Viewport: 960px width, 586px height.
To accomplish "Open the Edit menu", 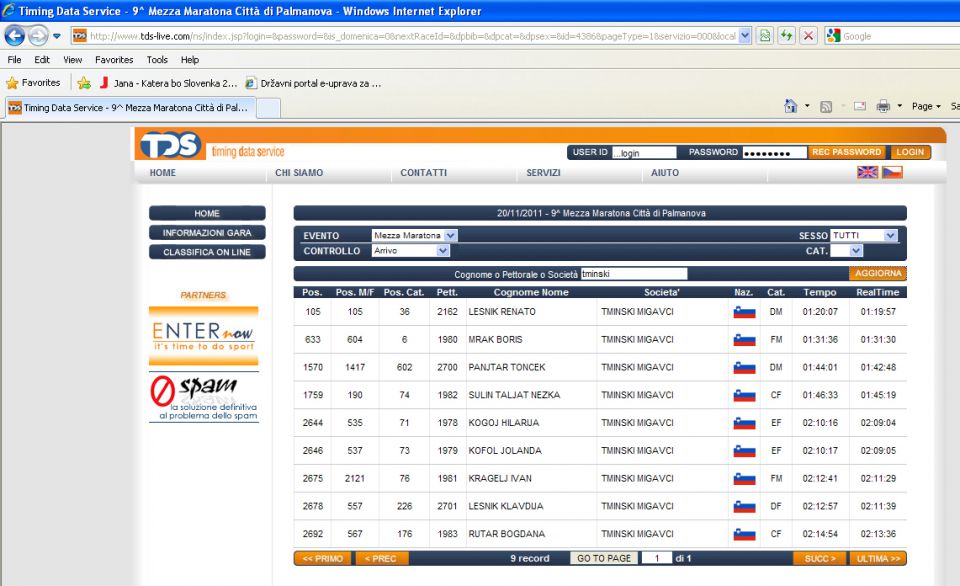I will tap(42, 59).
